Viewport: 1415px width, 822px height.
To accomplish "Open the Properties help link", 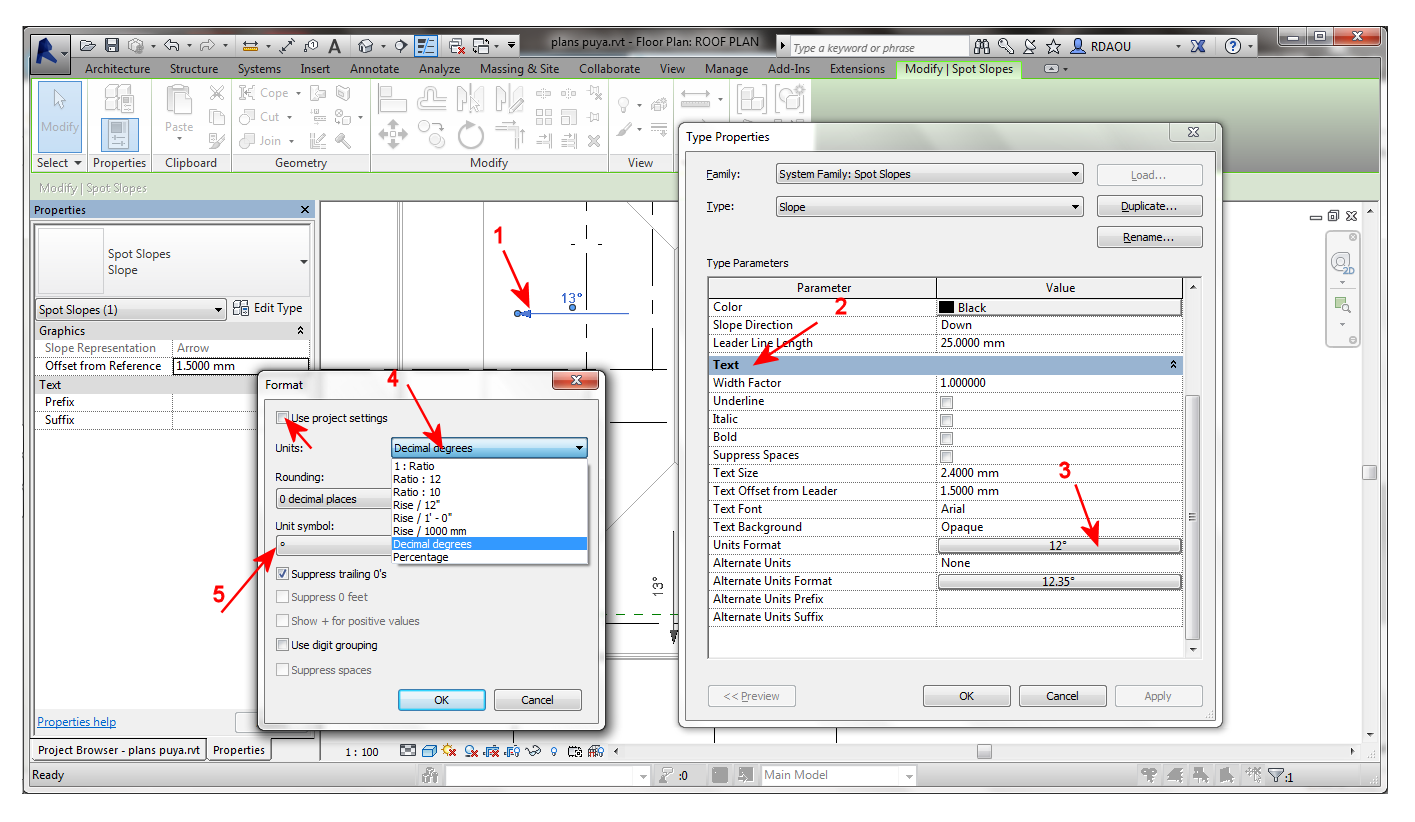I will tap(76, 722).
